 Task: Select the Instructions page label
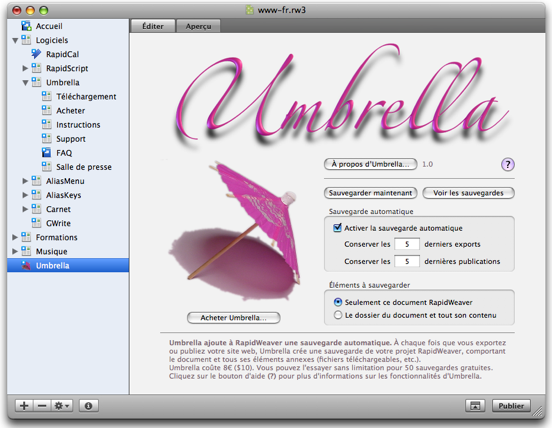click(78, 124)
